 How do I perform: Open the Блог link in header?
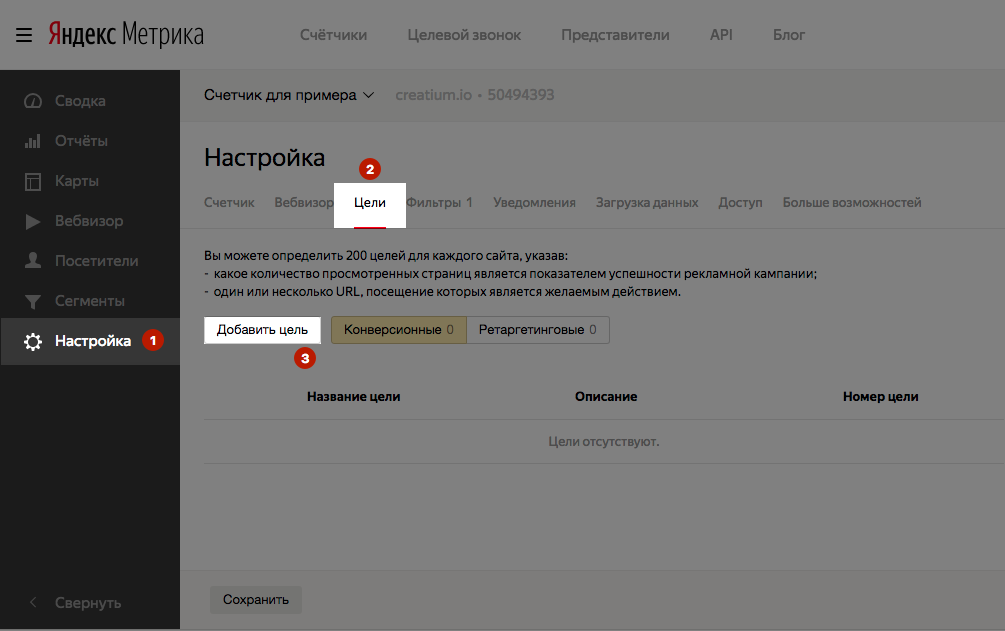click(x=789, y=35)
